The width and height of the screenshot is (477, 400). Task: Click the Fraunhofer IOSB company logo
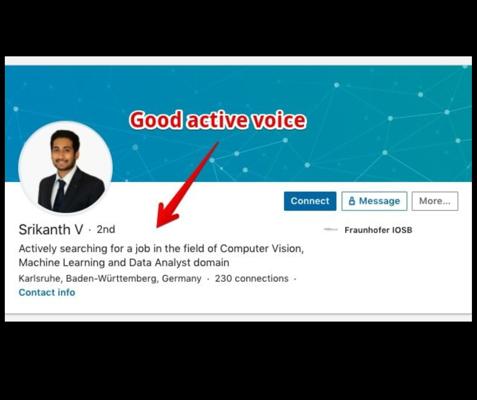point(331,229)
